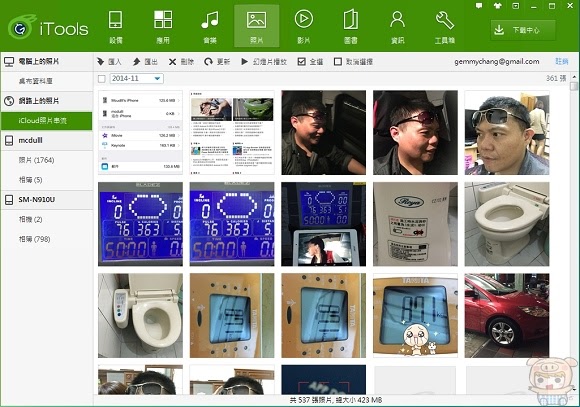
Task: Select the dark blue thumbnail in bottom row
Action: [x=324, y=380]
